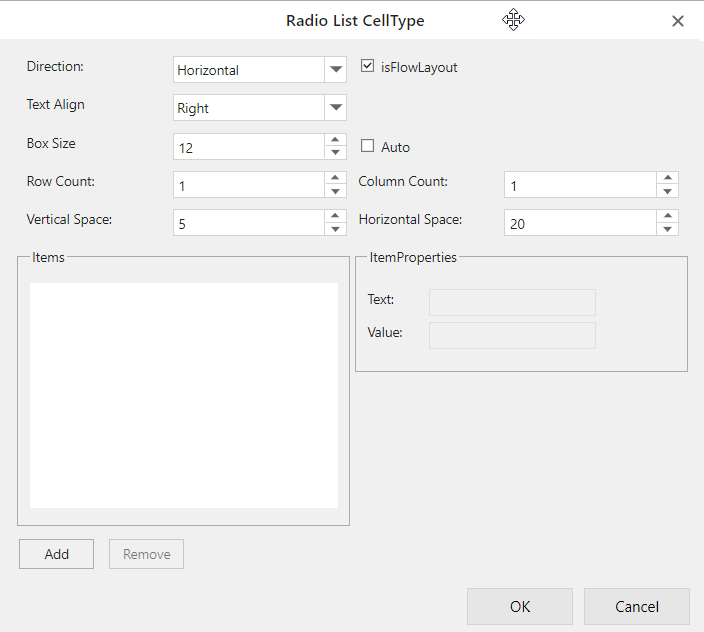The width and height of the screenshot is (704, 632).
Task: Decrease Horizontal Space with down arrow
Action: click(667, 229)
